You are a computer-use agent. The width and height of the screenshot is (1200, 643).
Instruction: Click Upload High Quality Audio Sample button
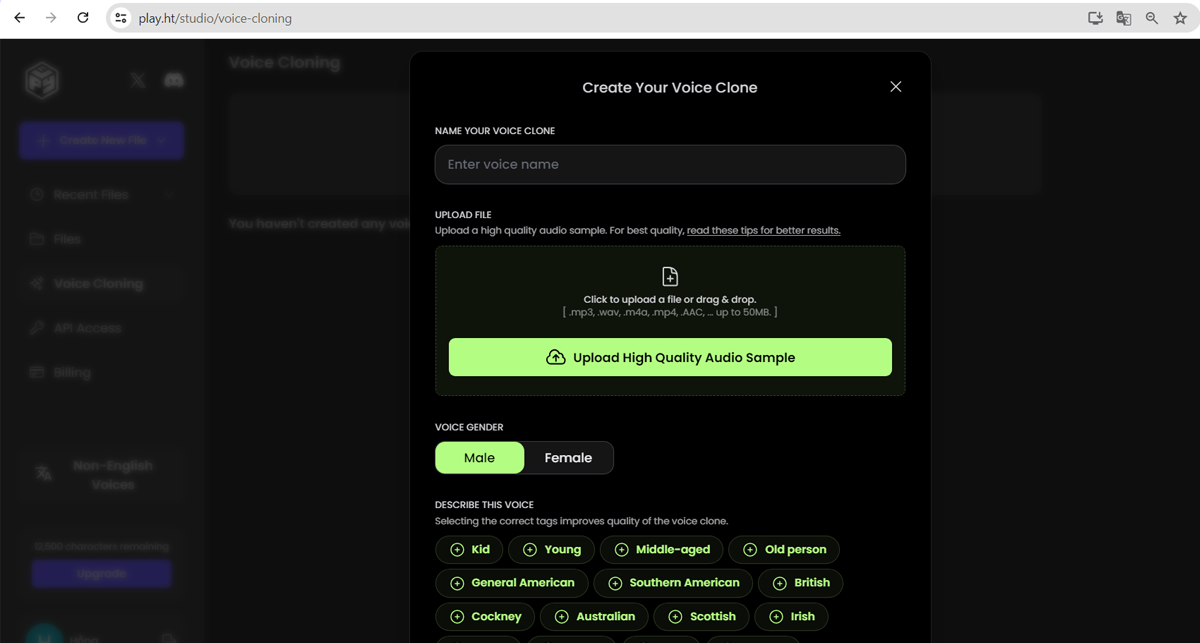pos(670,357)
